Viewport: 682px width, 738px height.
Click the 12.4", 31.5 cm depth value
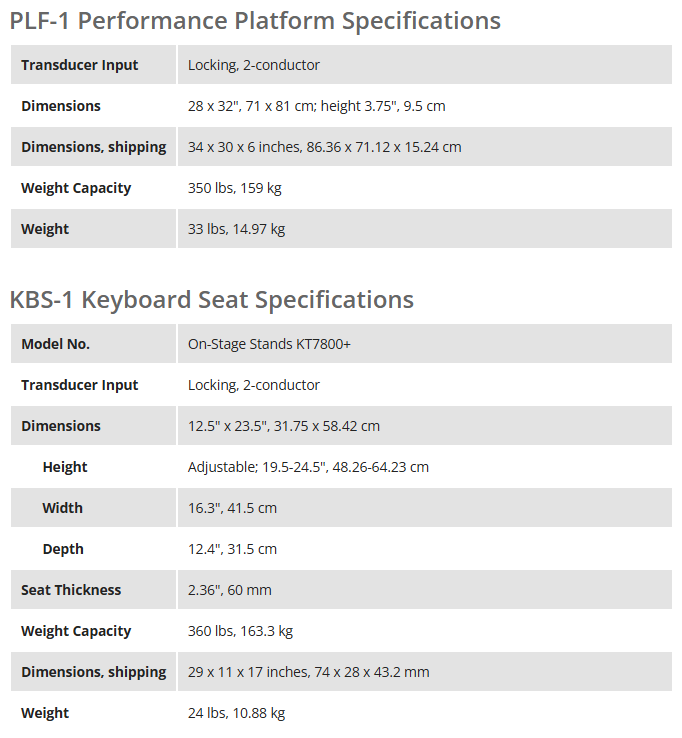tap(232, 549)
